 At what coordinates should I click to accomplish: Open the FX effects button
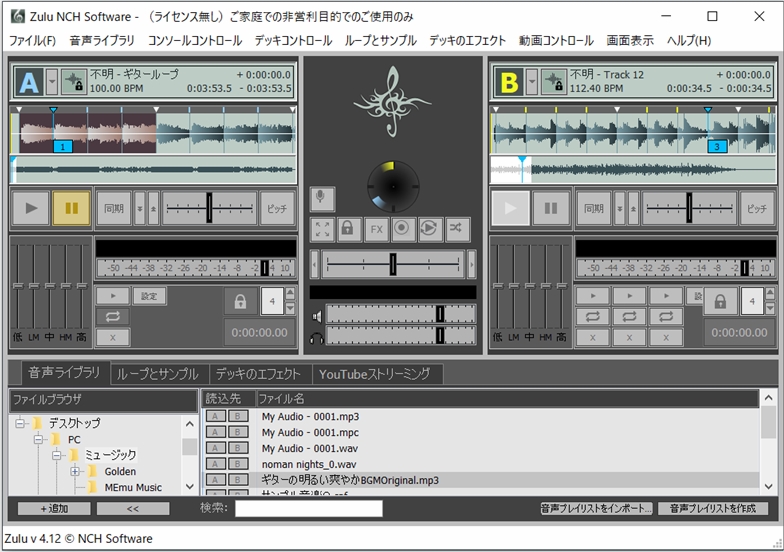pos(376,229)
